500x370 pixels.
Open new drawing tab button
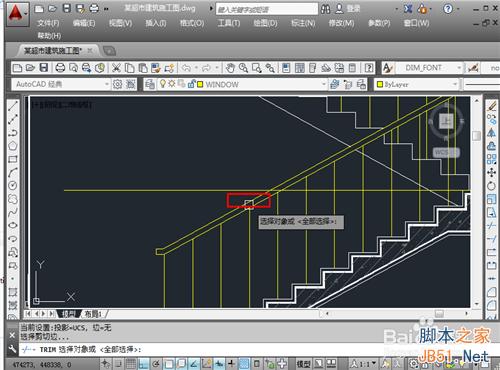[x=109, y=51]
